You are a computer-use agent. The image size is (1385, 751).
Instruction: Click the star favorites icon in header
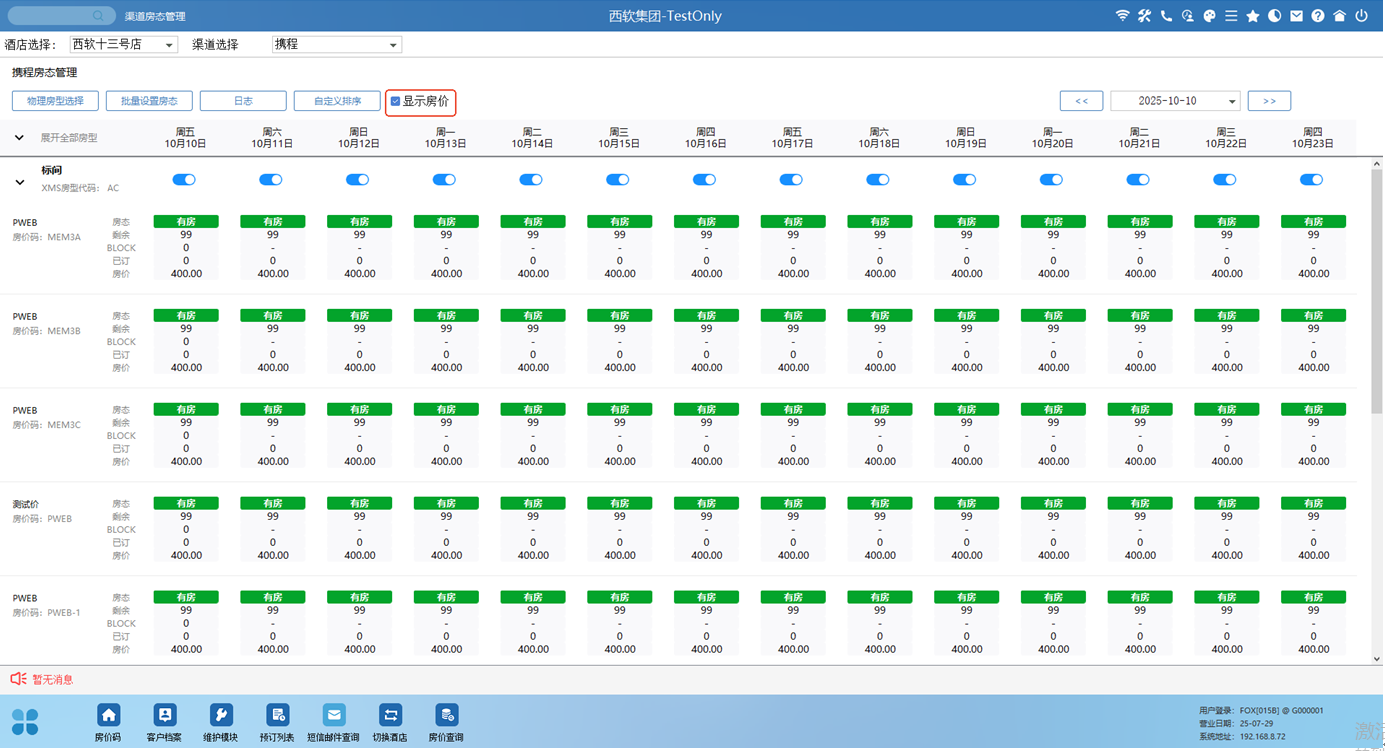[x=1252, y=16]
